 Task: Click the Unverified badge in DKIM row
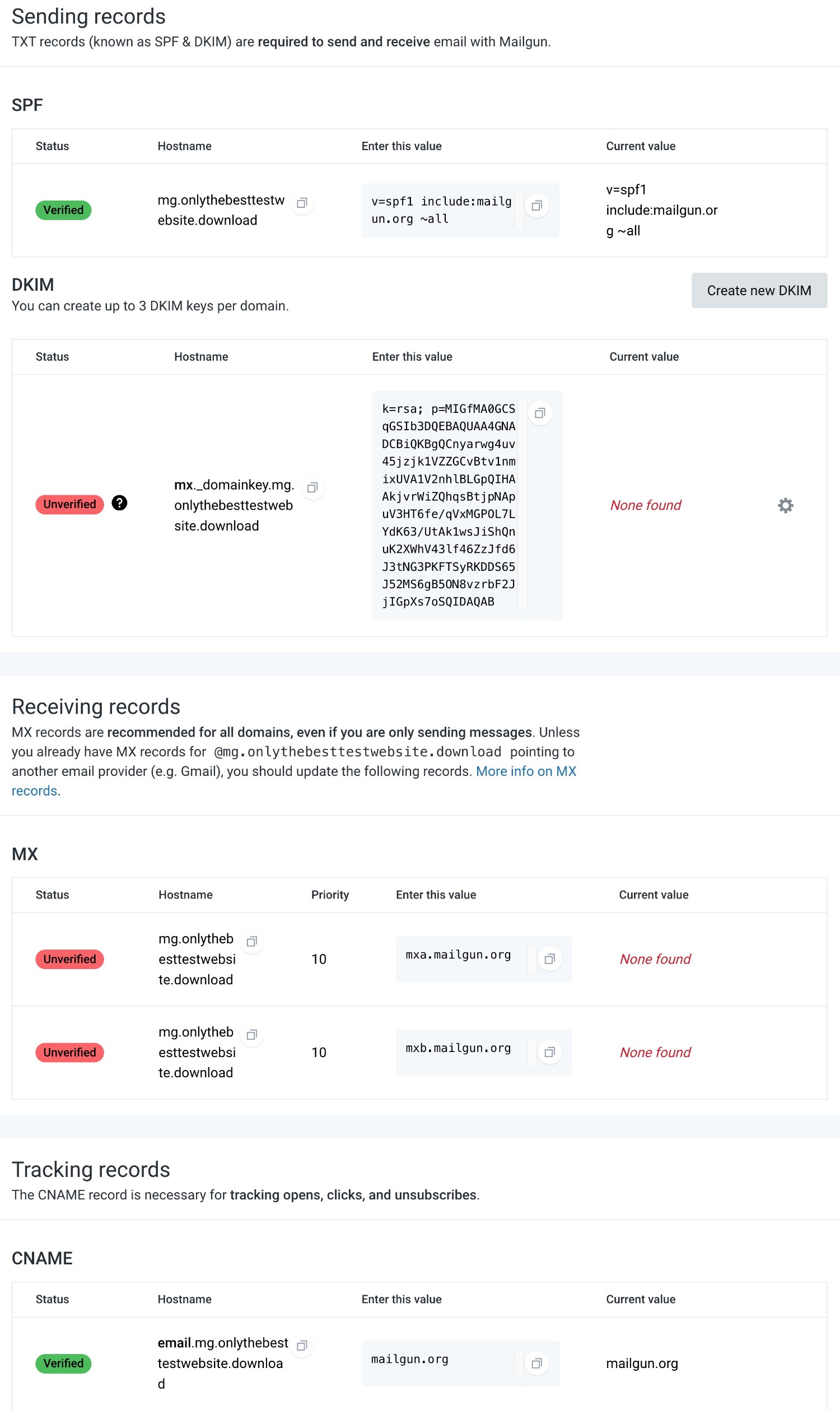click(x=69, y=504)
